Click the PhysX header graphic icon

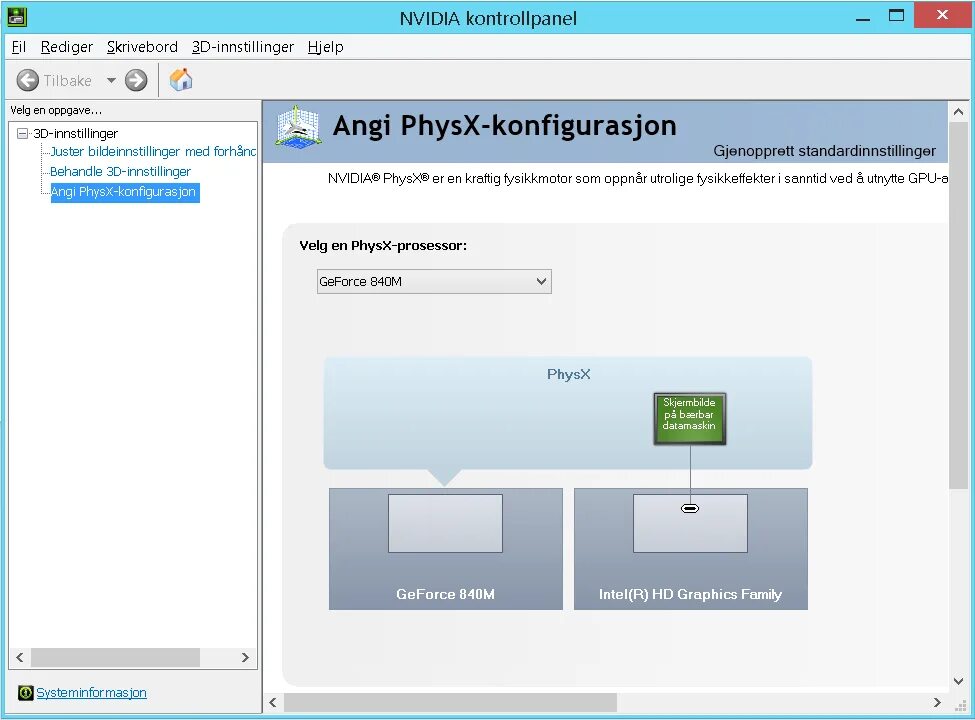(298, 127)
